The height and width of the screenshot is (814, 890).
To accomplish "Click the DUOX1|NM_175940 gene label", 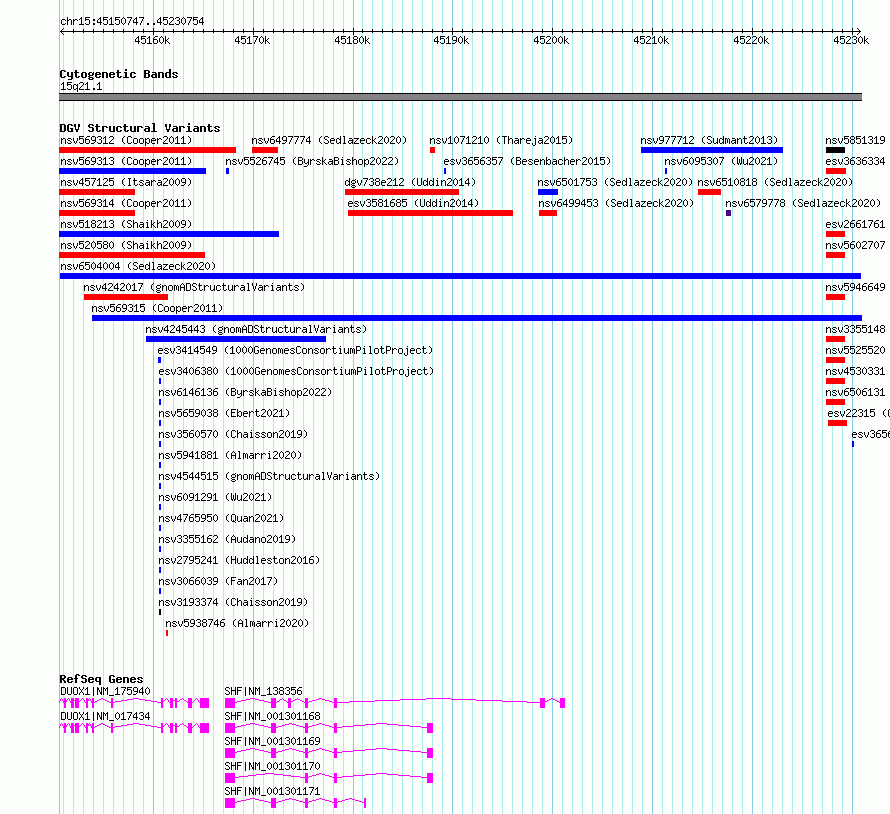I will (x=105, y=691).
